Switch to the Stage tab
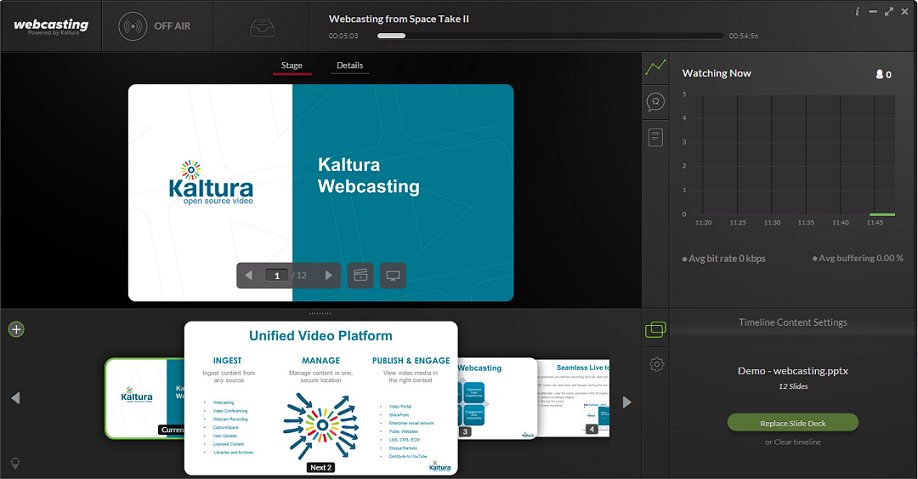The image size is (918, 479). (x=292, y=66)
